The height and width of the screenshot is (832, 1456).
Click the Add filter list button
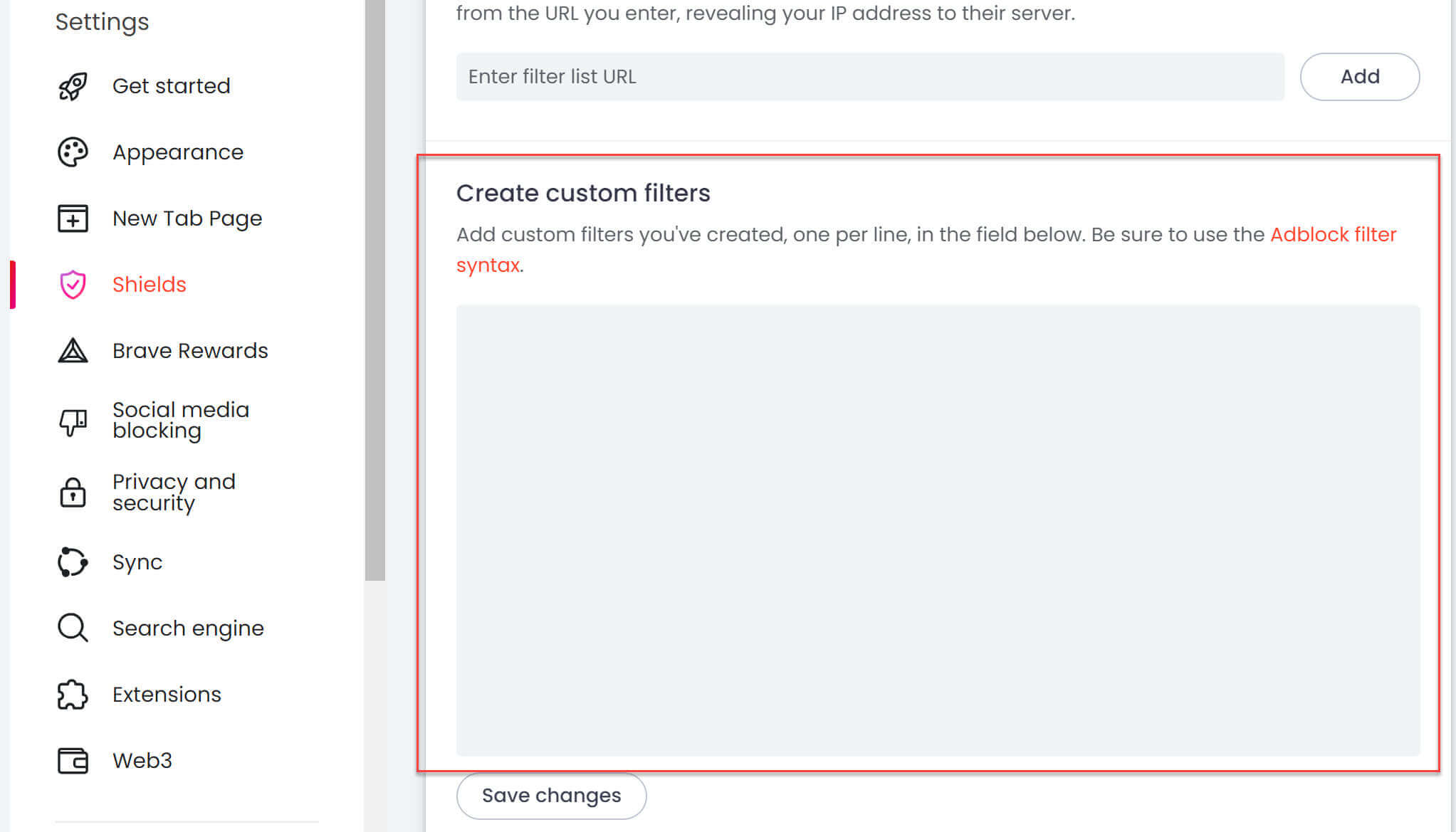click(1360, 77)
